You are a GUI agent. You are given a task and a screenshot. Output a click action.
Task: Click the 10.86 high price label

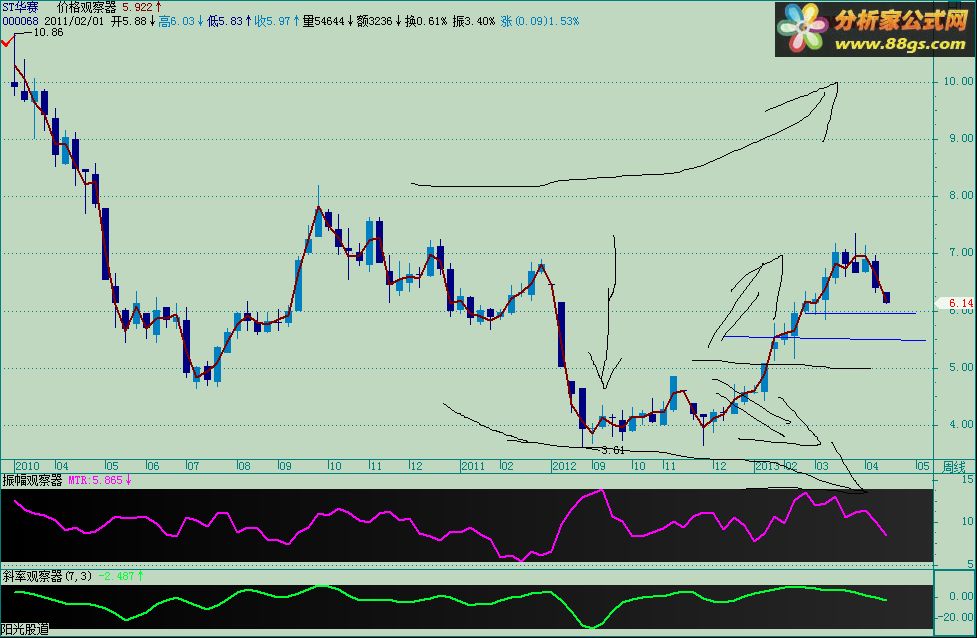48,32
